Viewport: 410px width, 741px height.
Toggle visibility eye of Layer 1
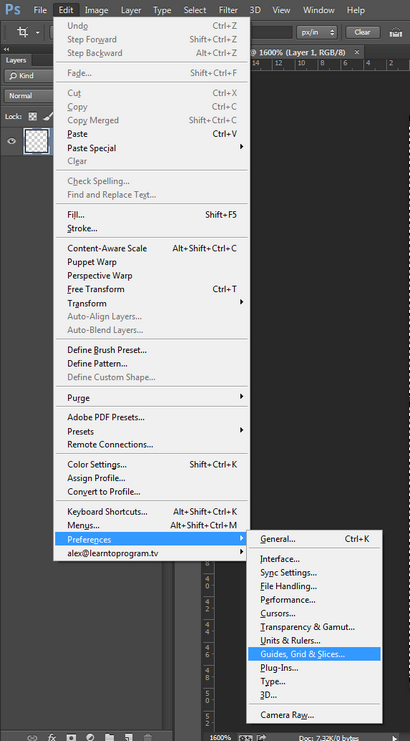[11, 141]
